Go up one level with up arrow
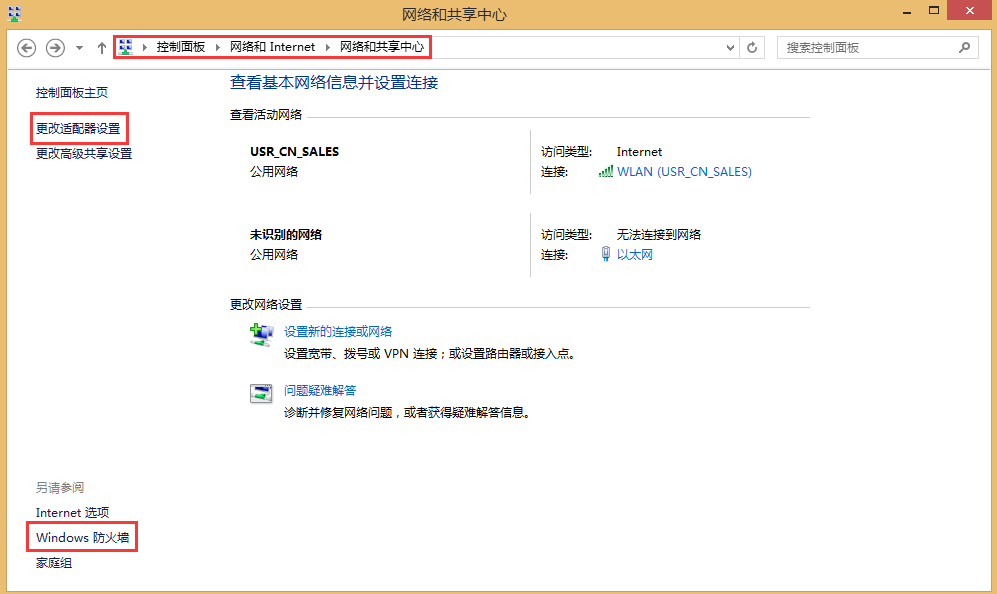 101,47
